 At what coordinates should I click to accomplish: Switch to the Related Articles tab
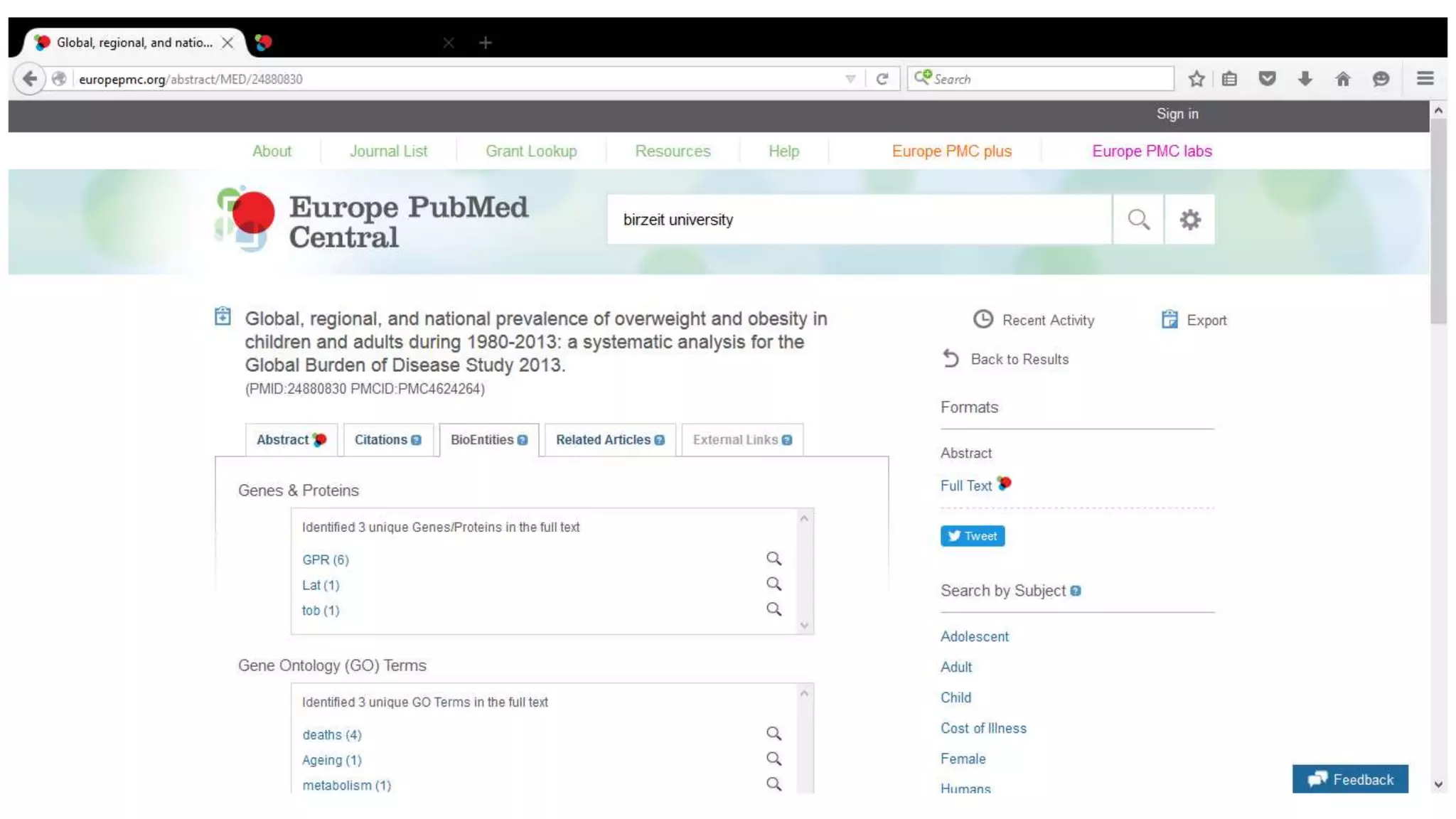(x=603, y=440)
